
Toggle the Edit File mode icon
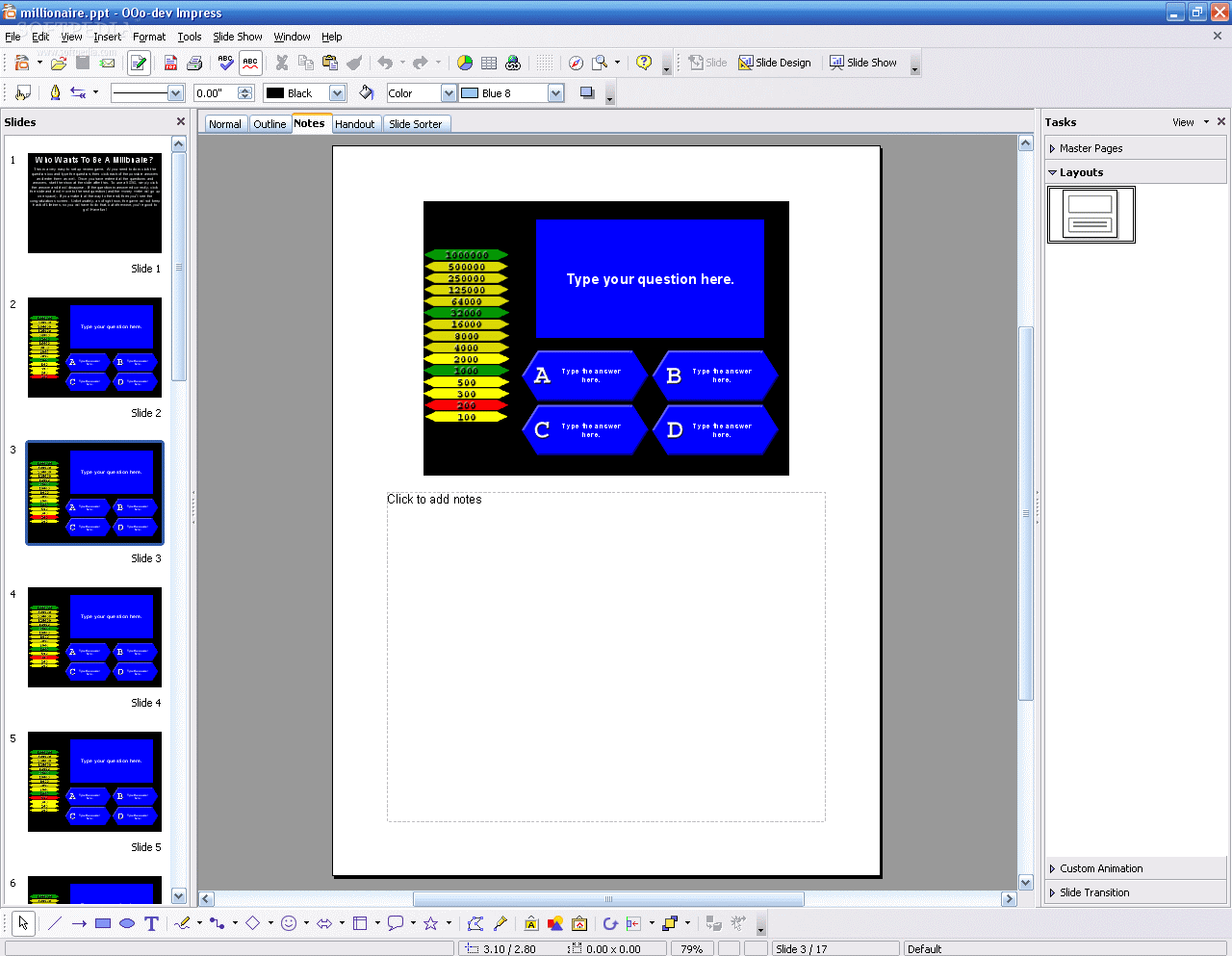point(139,63)
